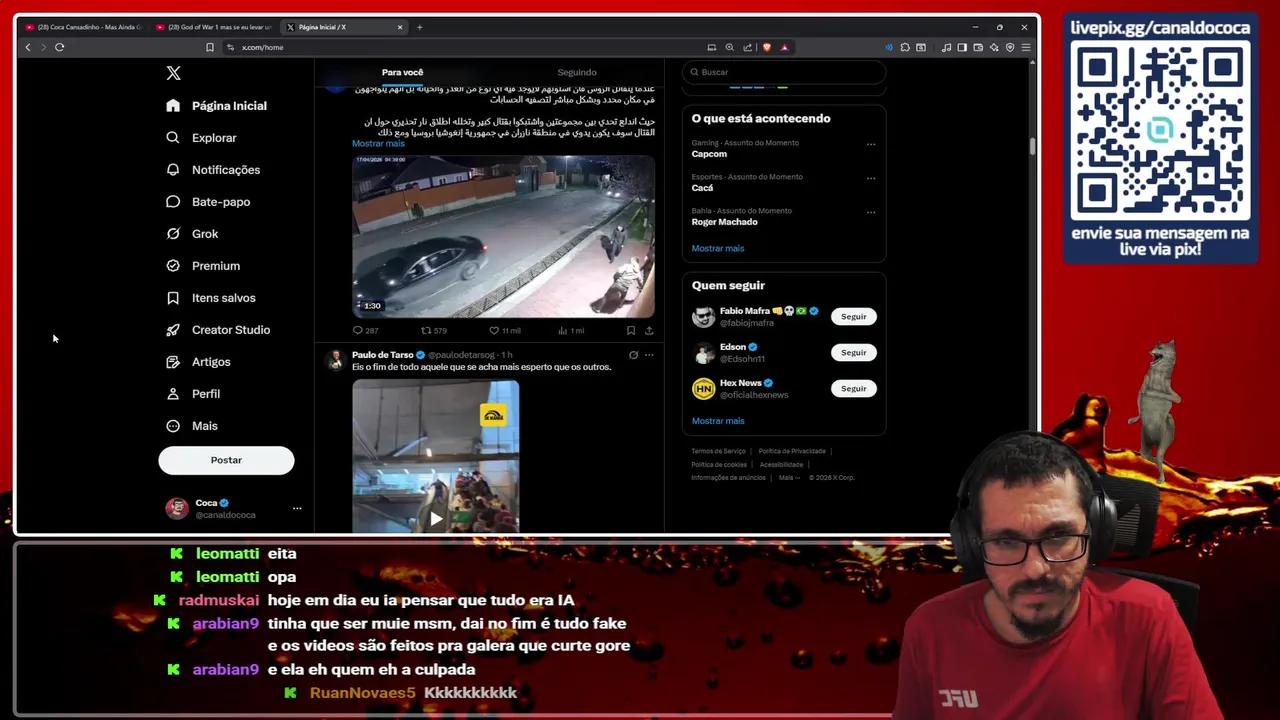Switch to Seguindo tab

point(577,72)
